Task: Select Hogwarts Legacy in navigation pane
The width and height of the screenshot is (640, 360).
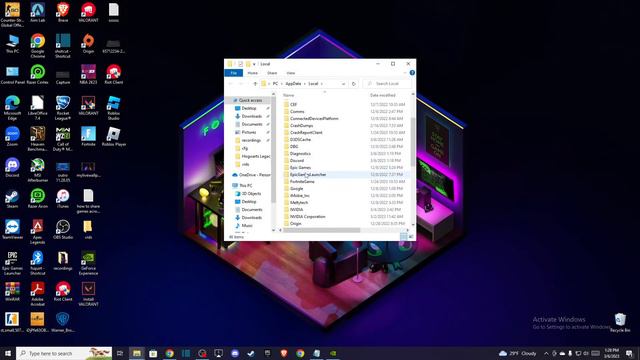Action: (255, 156)
